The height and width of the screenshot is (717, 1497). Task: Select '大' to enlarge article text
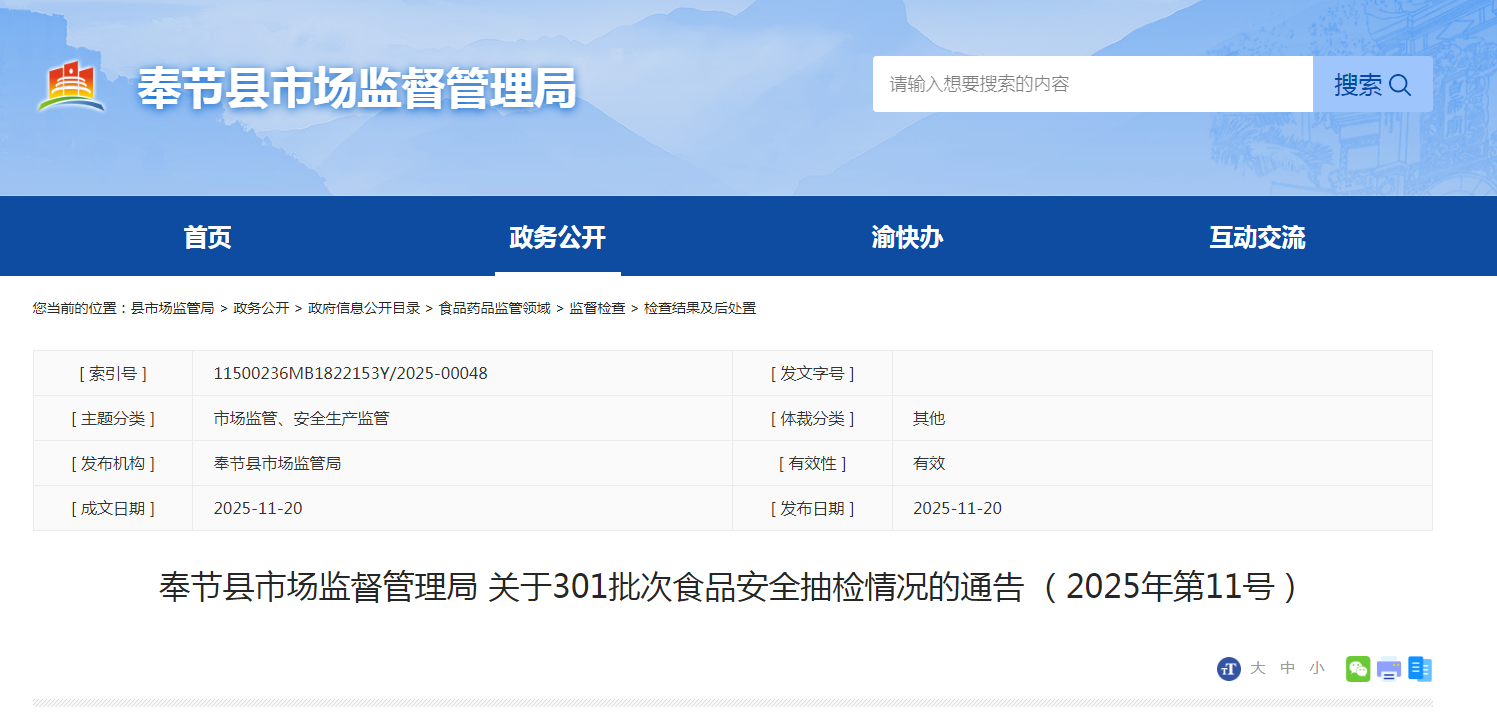click(x=1257, y=668)
